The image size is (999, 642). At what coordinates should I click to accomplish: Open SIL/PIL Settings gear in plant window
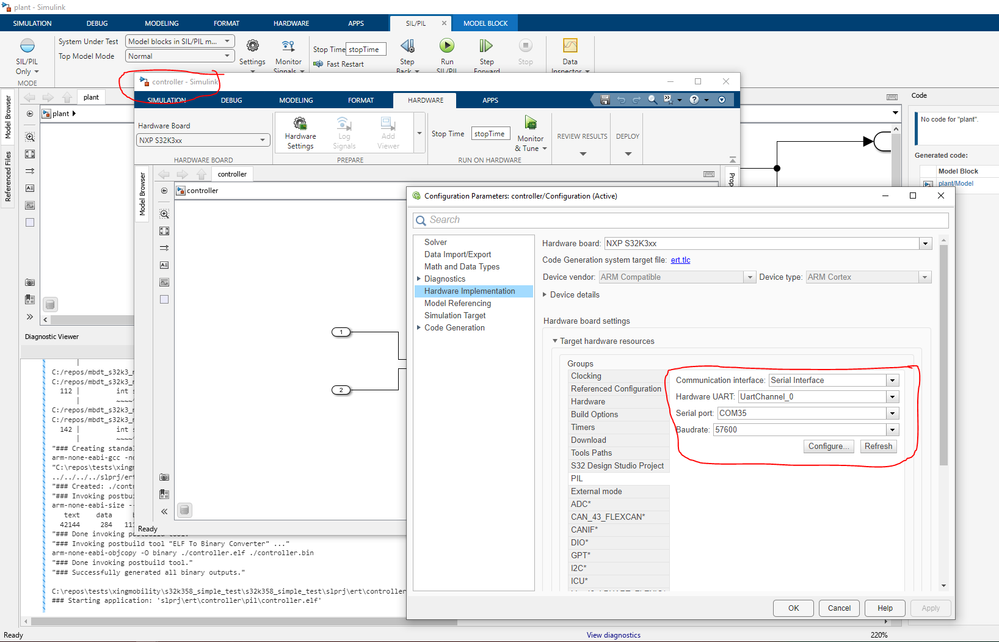pos(252,46)
